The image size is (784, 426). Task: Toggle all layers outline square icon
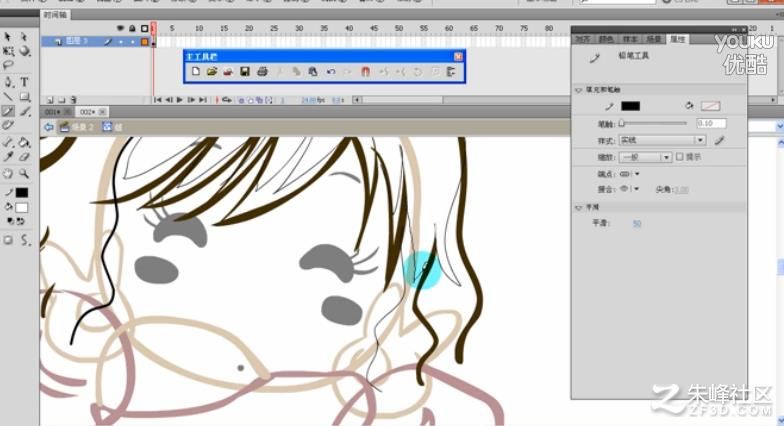coord(144,28)
